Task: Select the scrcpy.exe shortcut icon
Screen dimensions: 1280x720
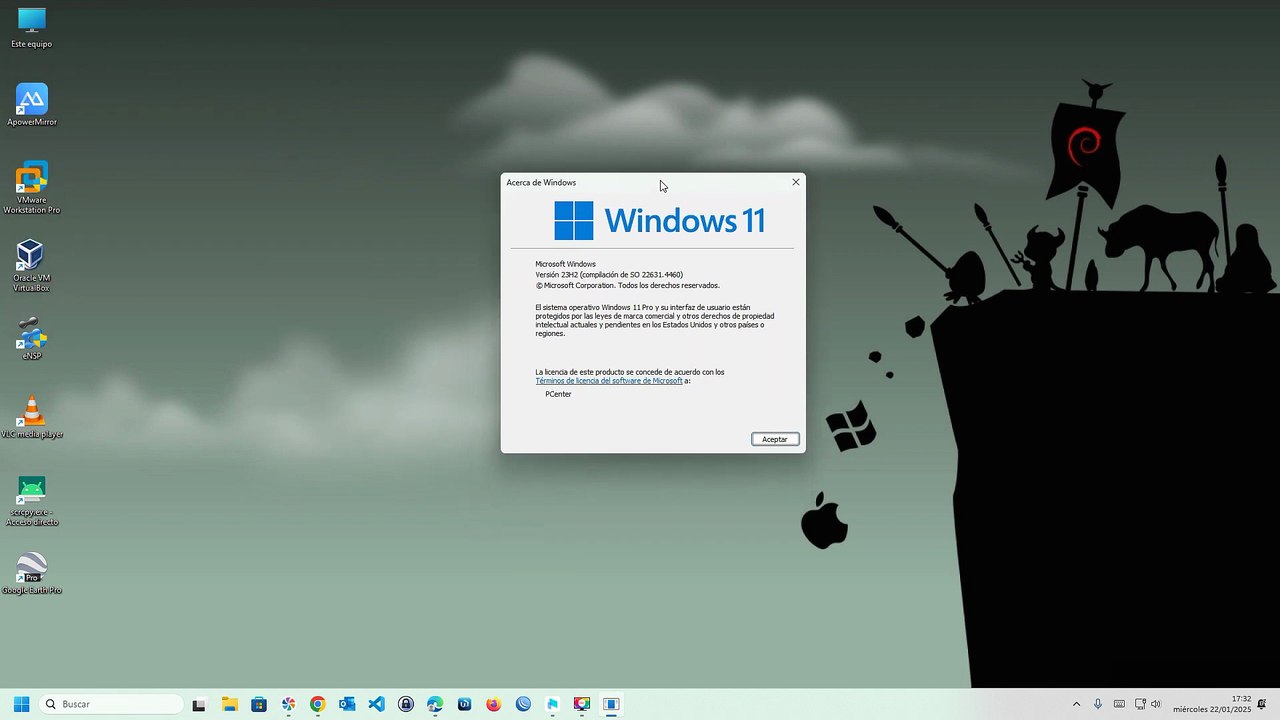Action: click(32, 500)
